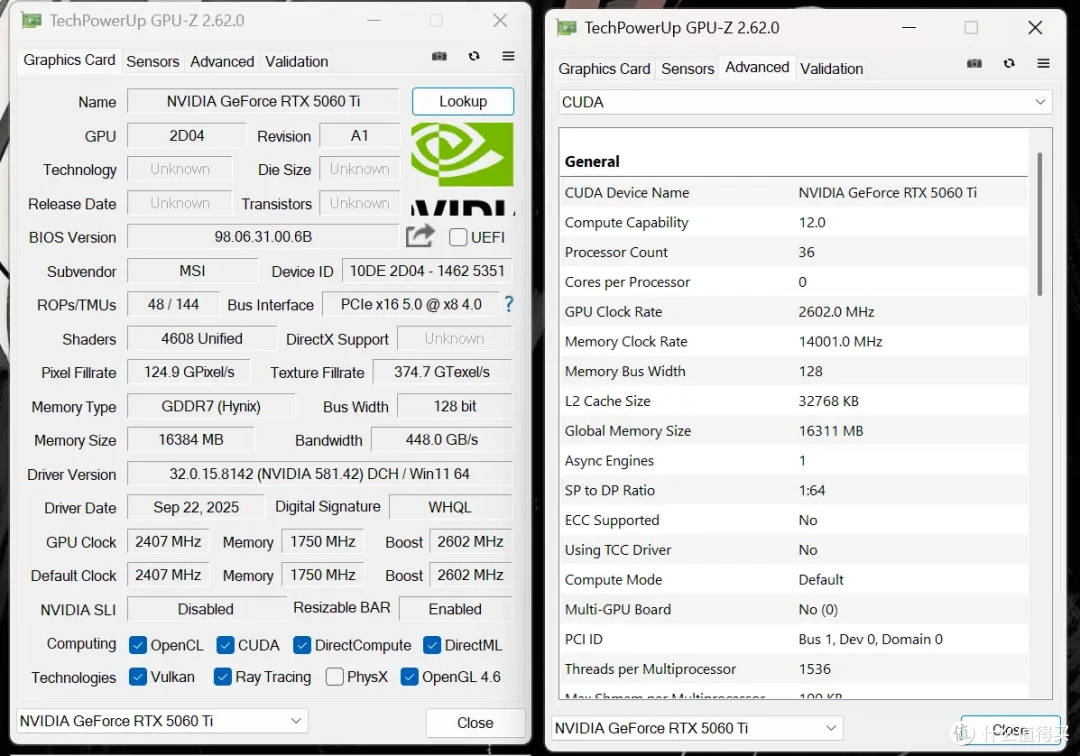Image resolution: width=1080 pixels, height=756 pixels.
Task: Click Bus Interface value PCIe x16 5.0
Action: click(x=411, y=304)
